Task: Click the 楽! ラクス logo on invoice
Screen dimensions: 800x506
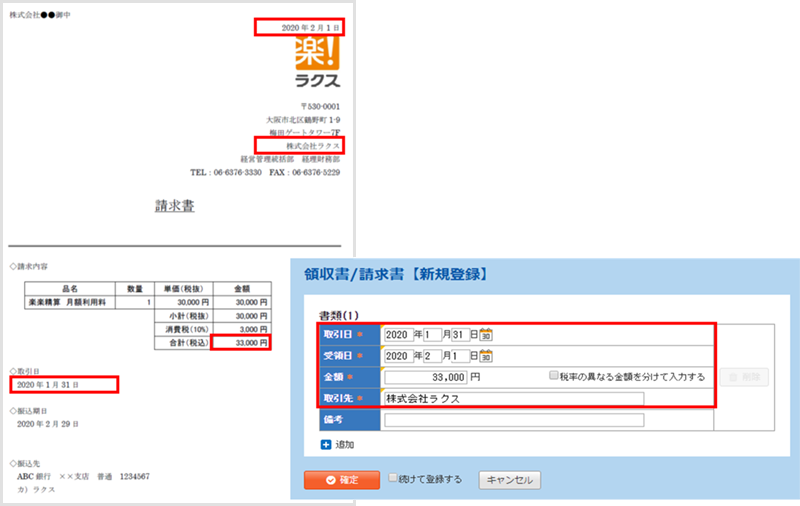Action: pyautogui.click(x=317, y=62)
